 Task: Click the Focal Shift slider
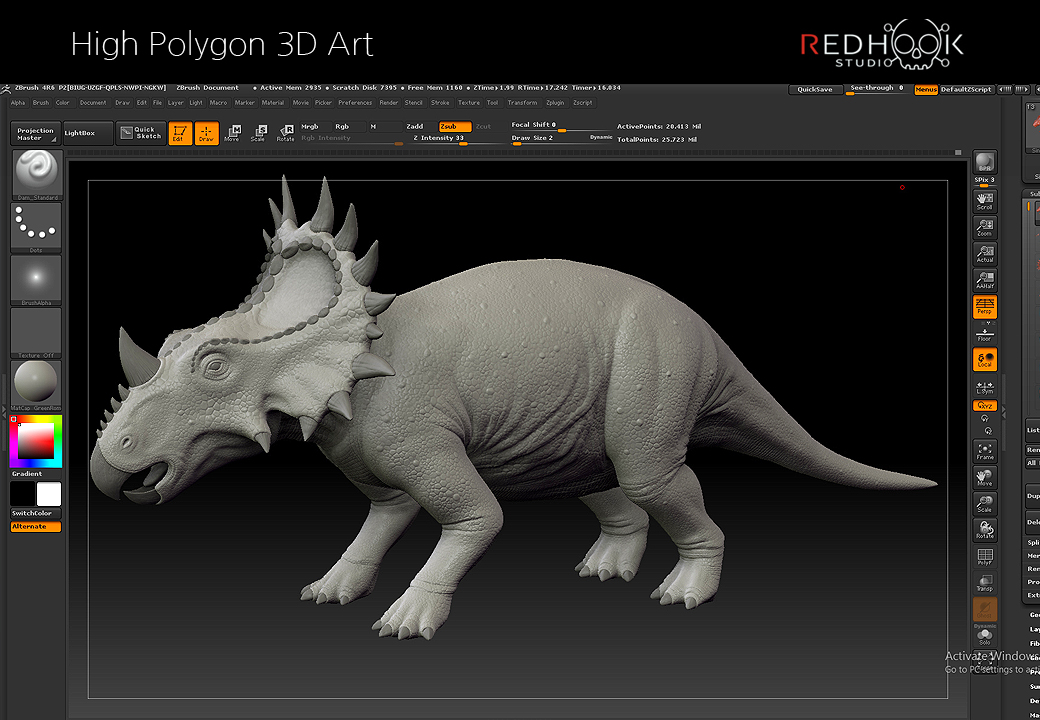pyautogui.click(x=562, y=126)
